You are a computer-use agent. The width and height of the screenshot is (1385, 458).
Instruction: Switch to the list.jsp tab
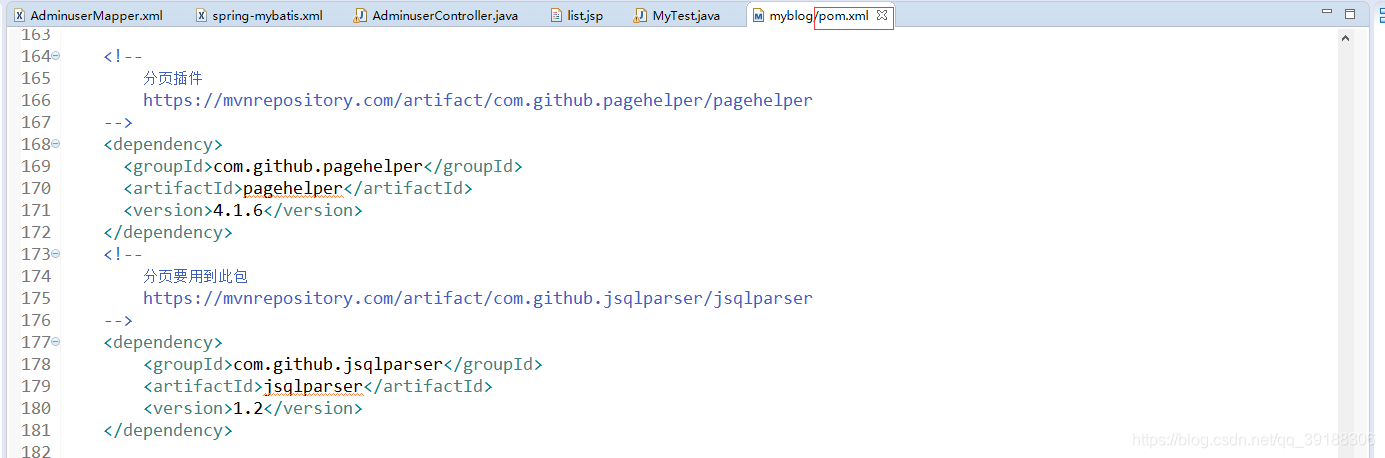tap(577, 16)
